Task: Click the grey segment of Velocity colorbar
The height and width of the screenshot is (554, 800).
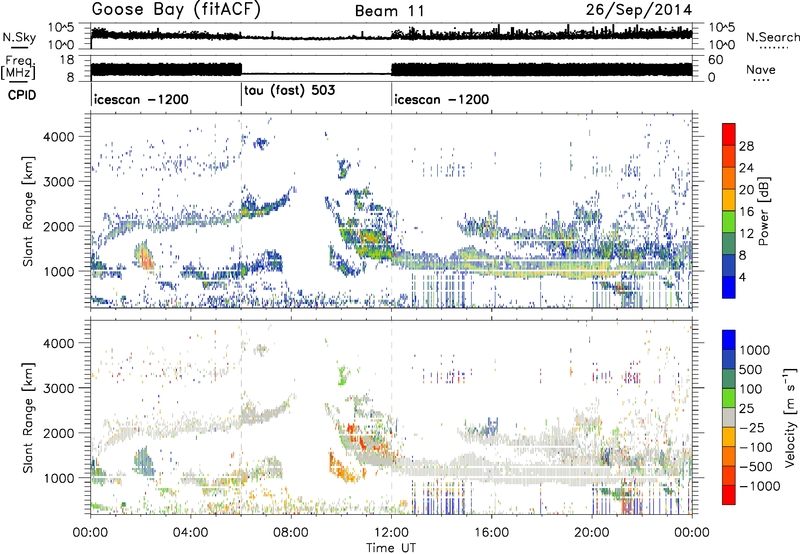Action: point(729,418)
